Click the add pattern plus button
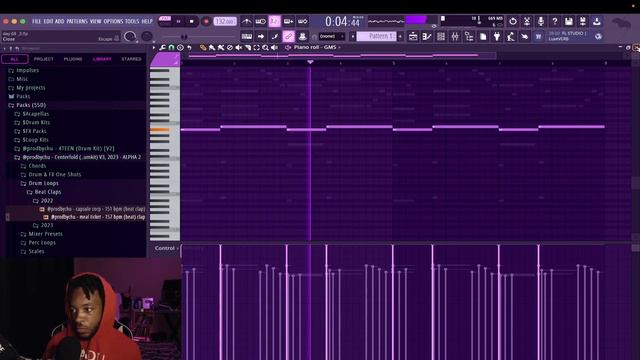Screen dimensions: 640x360 400,36
